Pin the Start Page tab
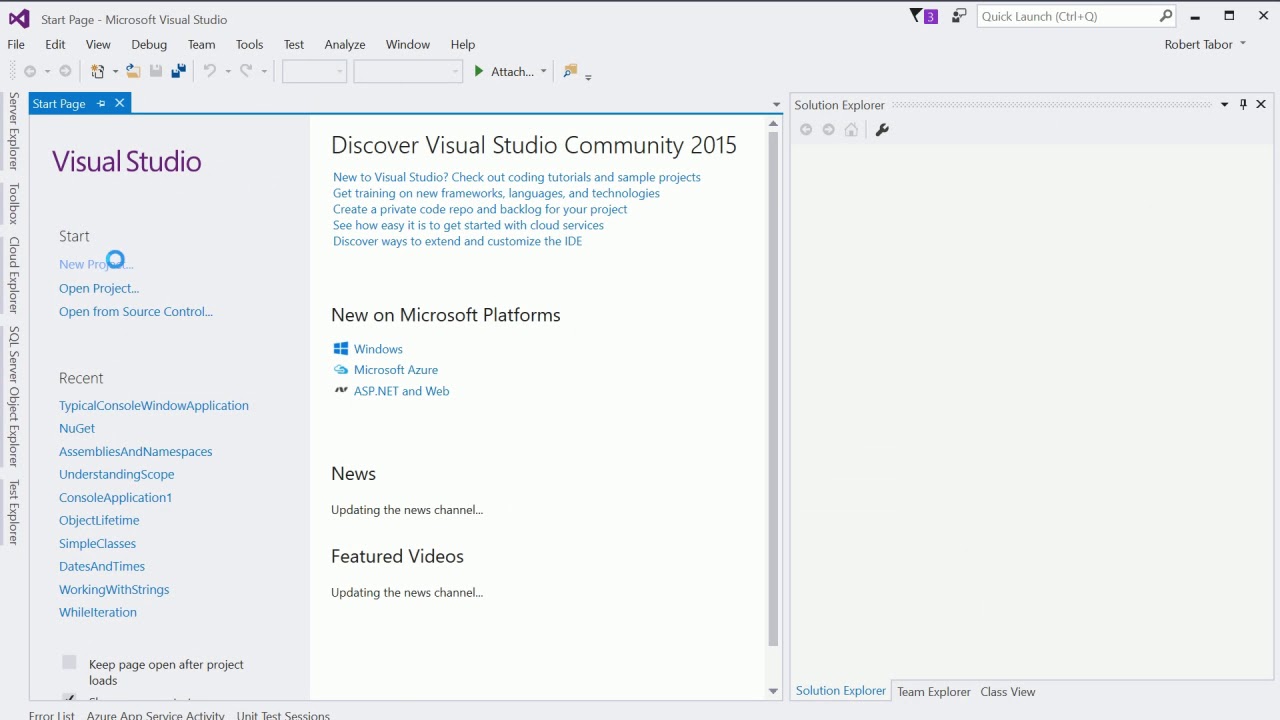This screenshot has width=1280, height=720. pos(101,104)
